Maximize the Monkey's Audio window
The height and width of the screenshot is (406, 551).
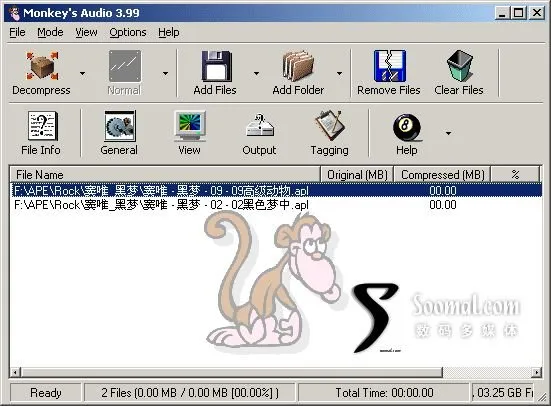click(519, 13)
